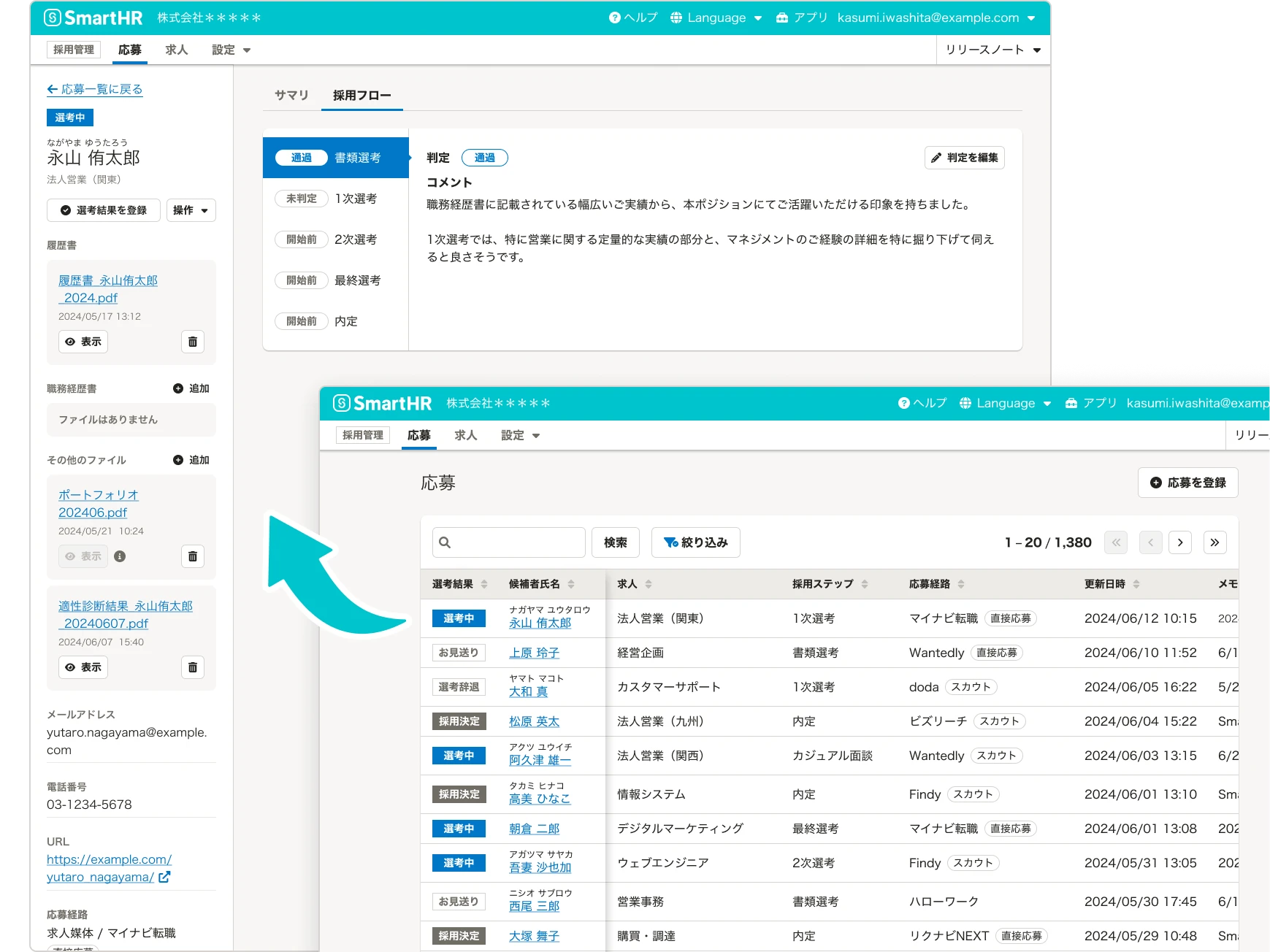Click 検索 button
The height and width of the screenshot is (952, 1270).
point(616,542)
